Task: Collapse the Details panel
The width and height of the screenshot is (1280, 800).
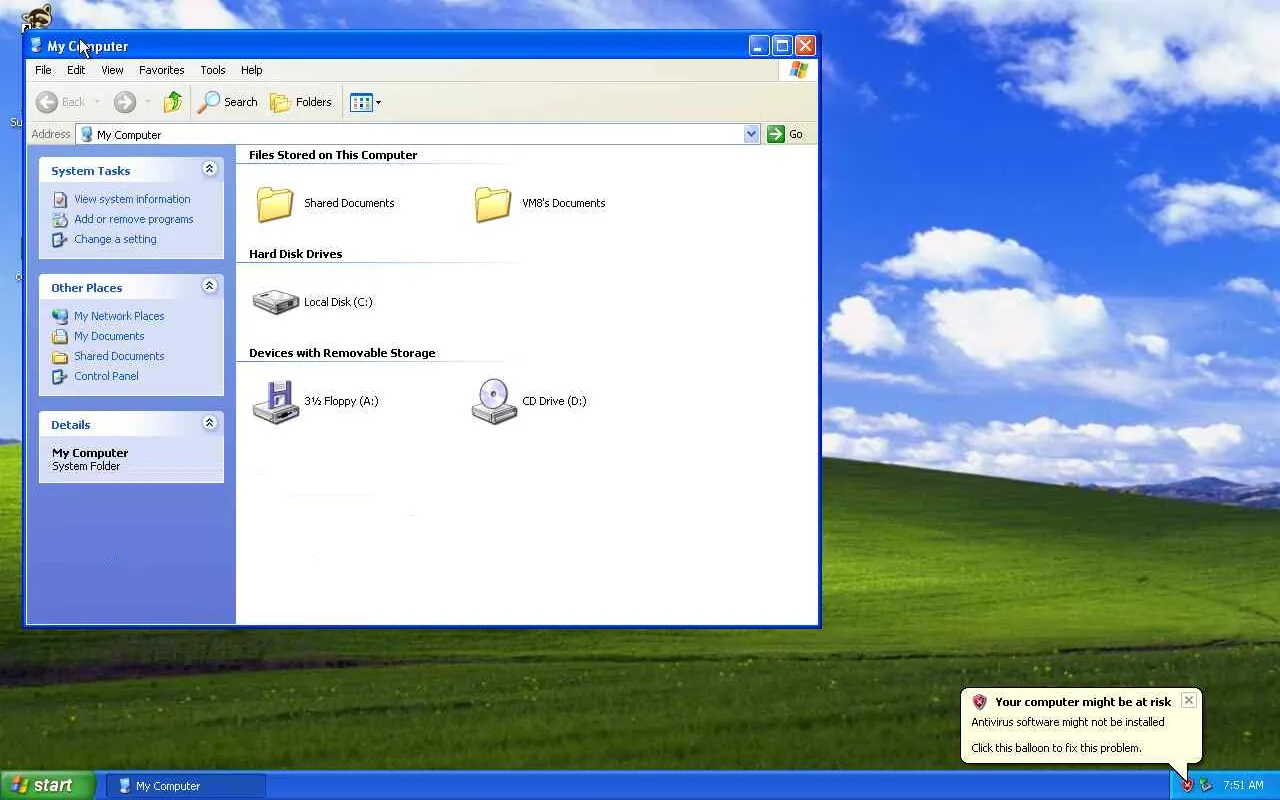Action: 209,424
